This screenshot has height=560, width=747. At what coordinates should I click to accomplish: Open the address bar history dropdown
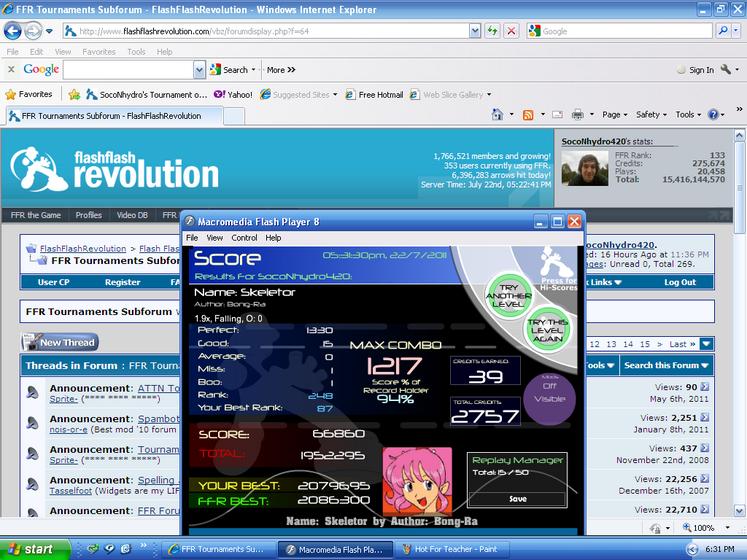click(x=474, y=31)
